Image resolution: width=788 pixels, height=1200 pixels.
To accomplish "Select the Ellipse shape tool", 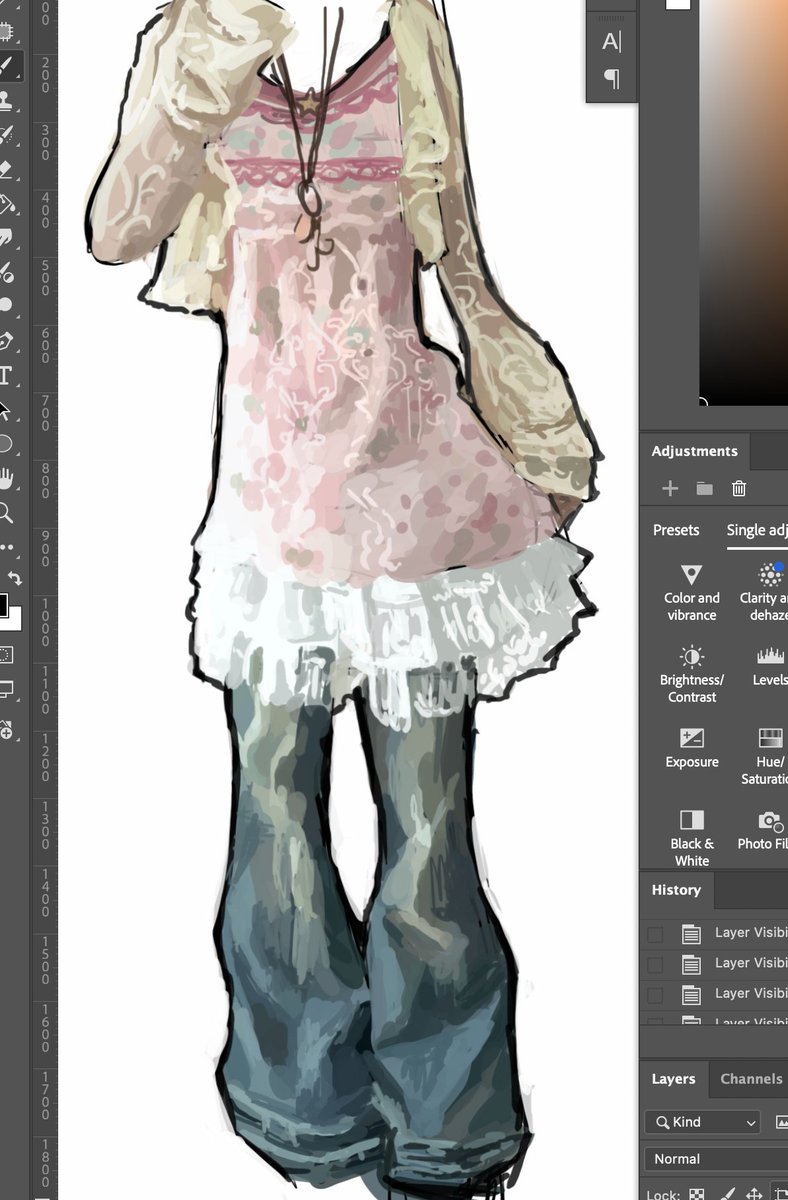I will (6, 444).
